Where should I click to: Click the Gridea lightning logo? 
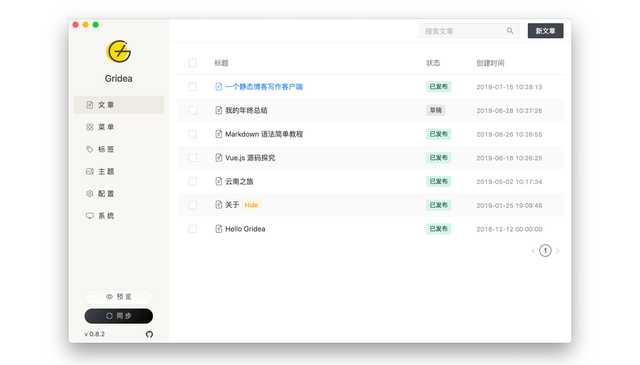tap(118, 51)
